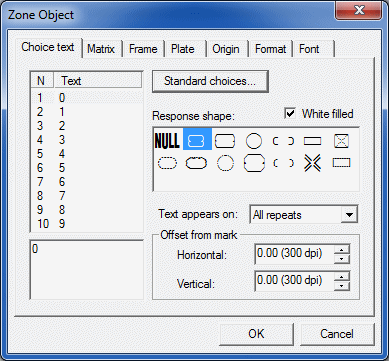
Task: Click the N column header
Action: (x=42, y=81)
